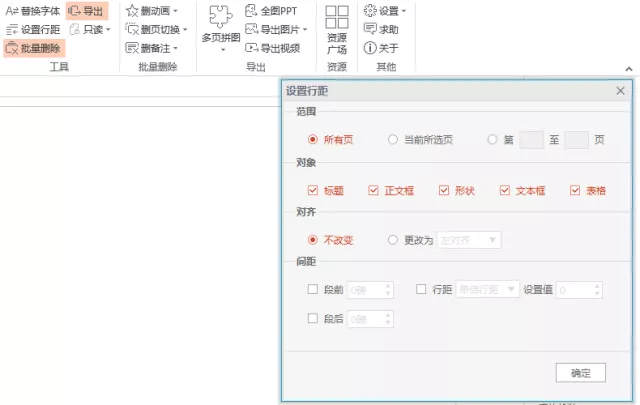This screenshot has width=640, height=405.
Task: Click the 导出视频 export video icon
Action: point(251,48)
